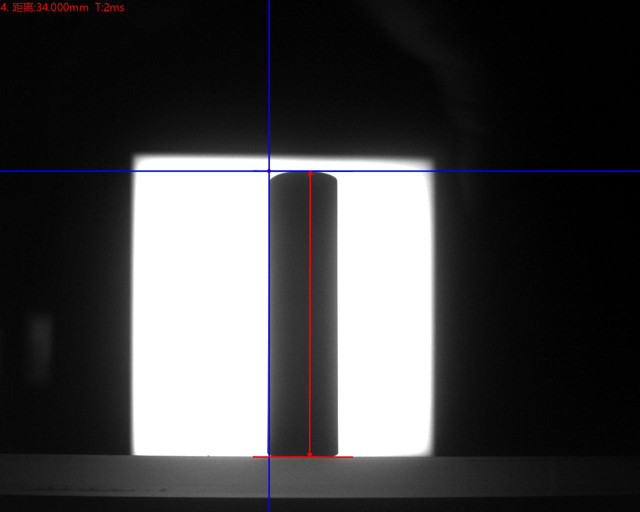640x512 pixels.
Task: Click the bright backlight area left of cylinder
Action: [200, 310]
